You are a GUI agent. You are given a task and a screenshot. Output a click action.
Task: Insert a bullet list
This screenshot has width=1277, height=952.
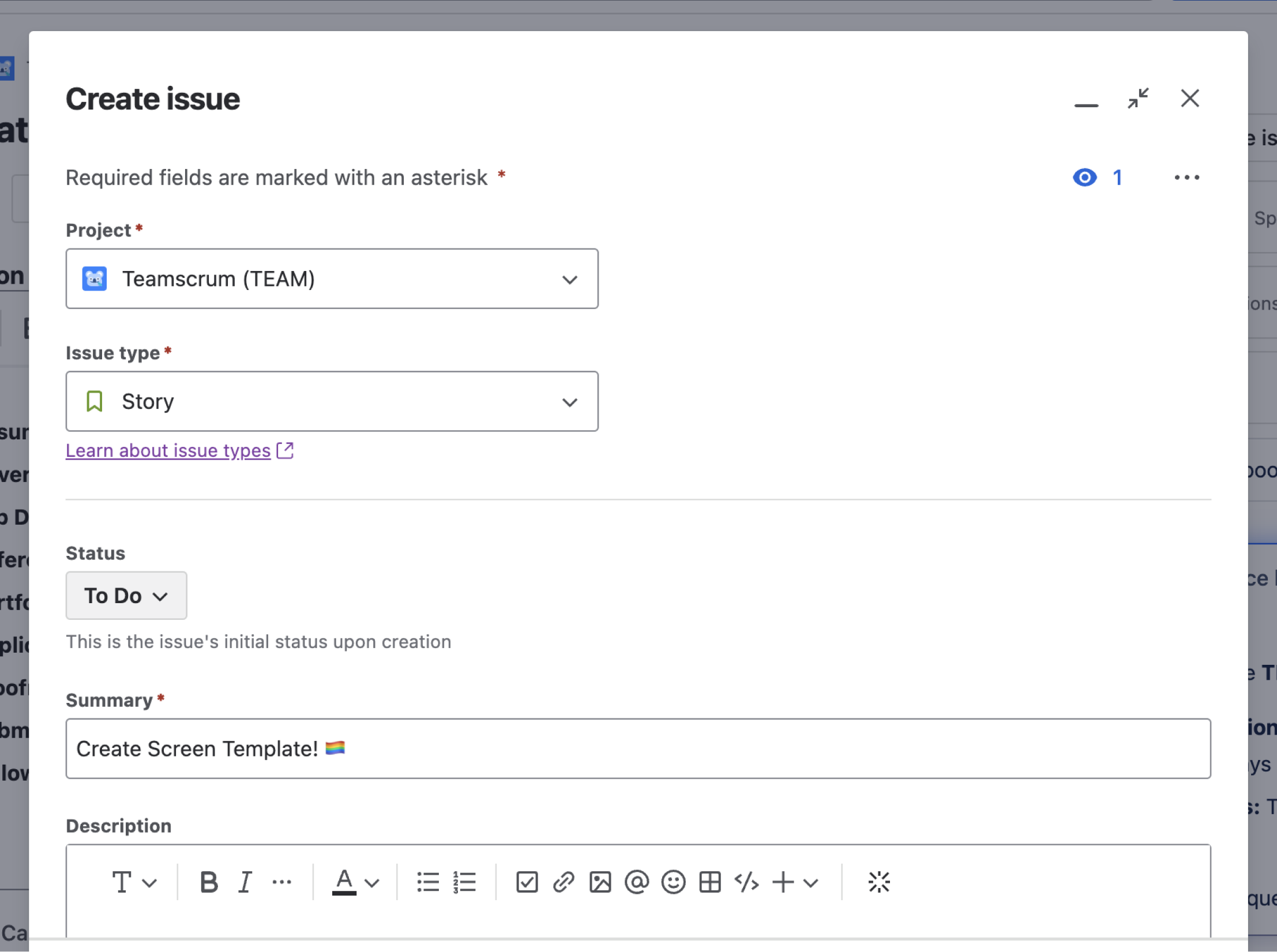point(428,882)
